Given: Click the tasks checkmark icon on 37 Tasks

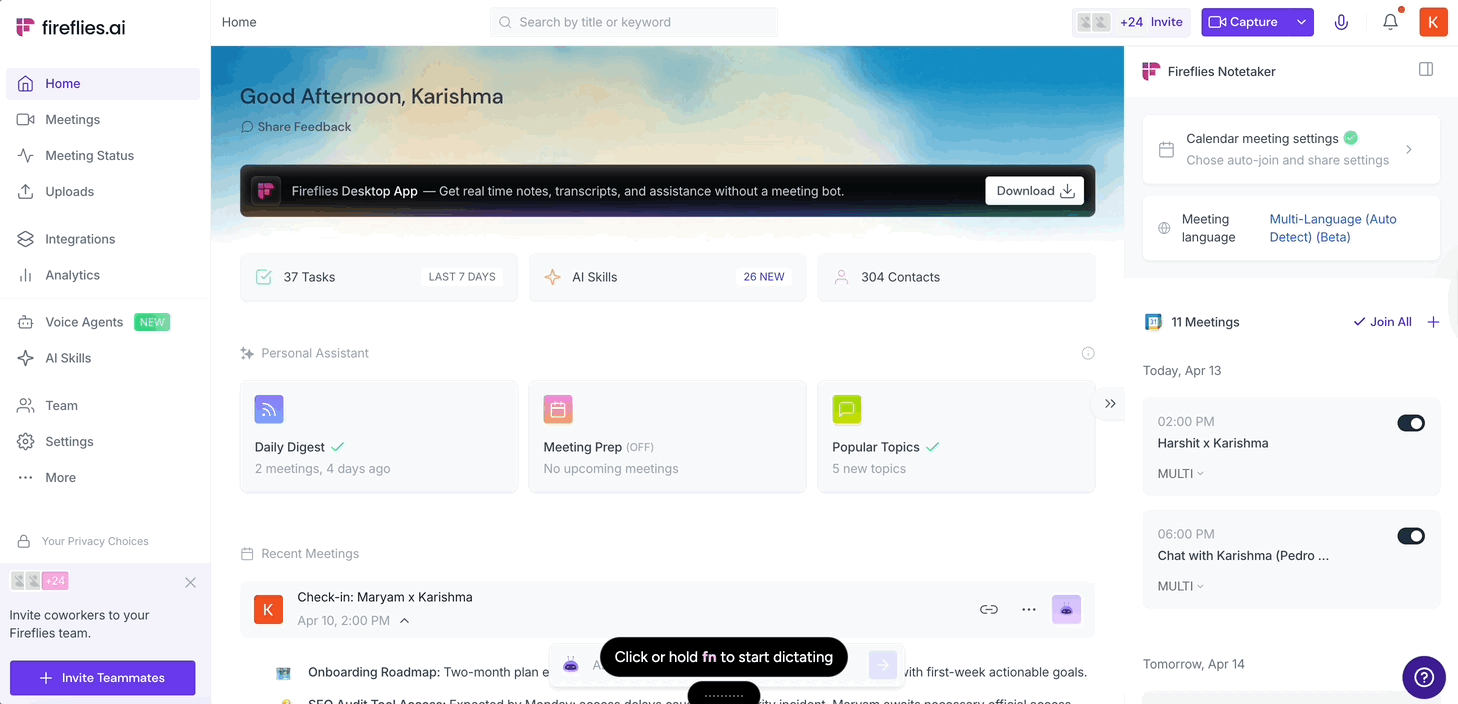Looking at the screenshot, I should [264, 277].
